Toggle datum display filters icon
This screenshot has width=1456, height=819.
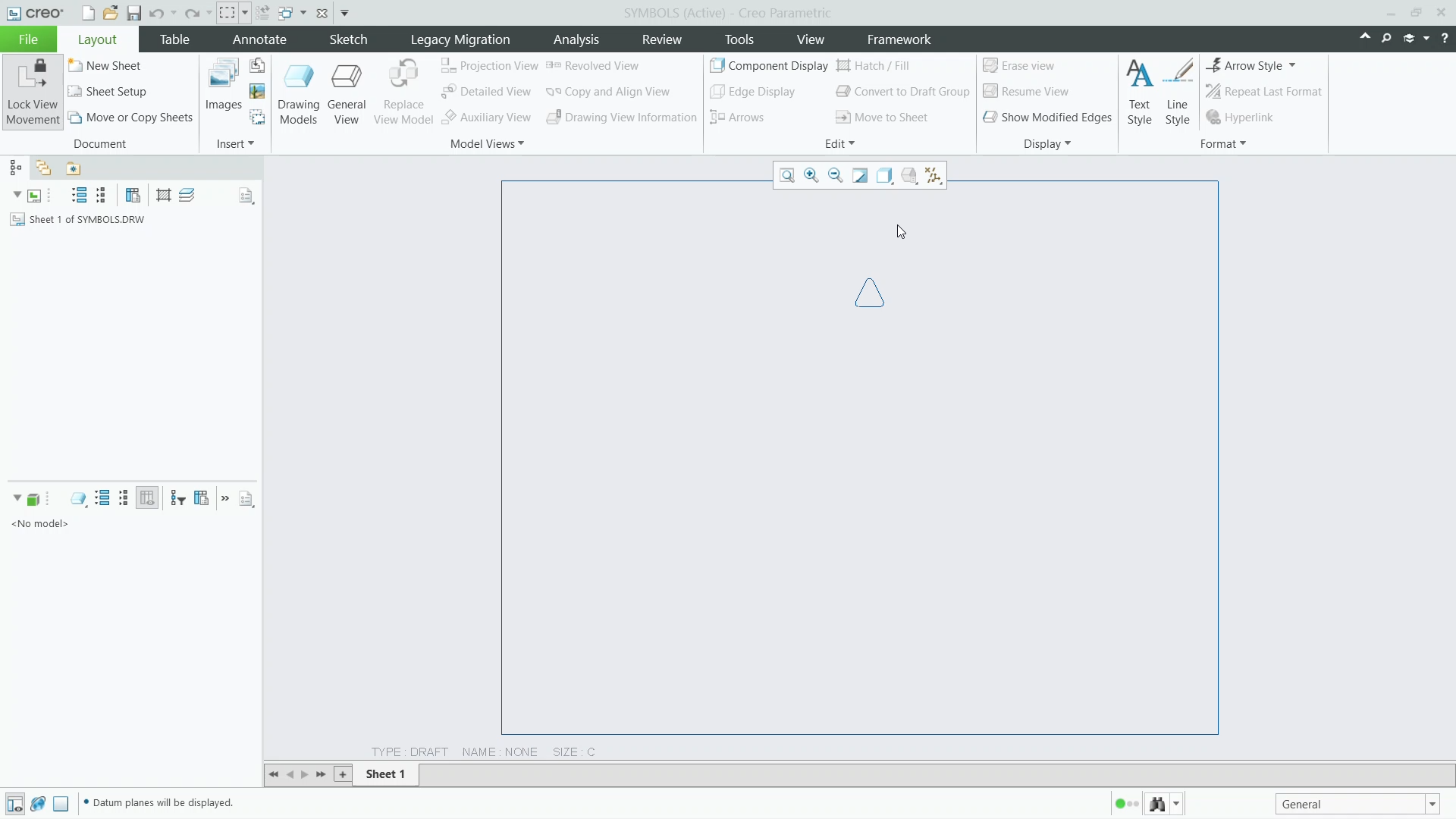934,176
